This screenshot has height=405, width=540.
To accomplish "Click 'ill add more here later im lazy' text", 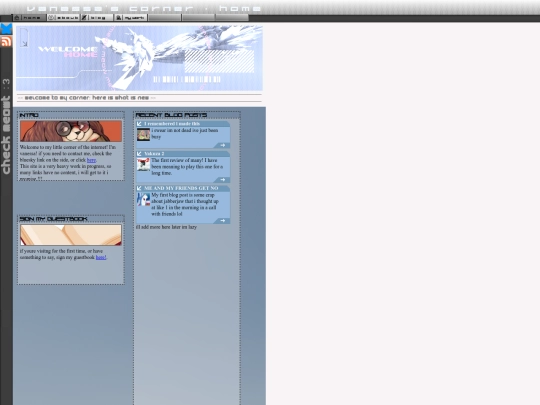I will pos(166,227).
